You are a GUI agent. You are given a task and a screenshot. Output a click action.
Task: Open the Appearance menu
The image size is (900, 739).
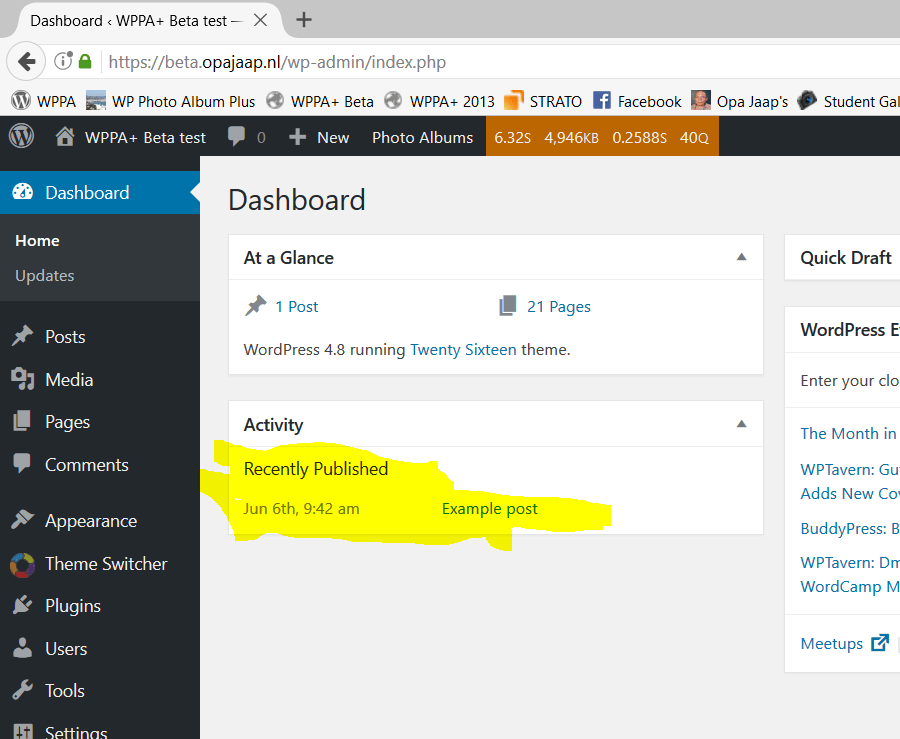[x=100, y=520]
